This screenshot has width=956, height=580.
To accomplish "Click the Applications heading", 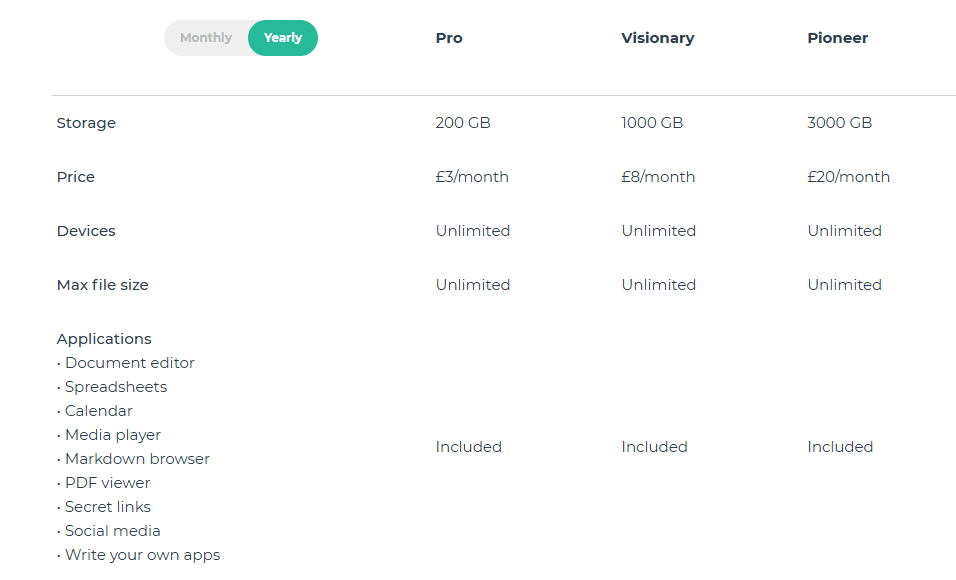I will 104,339.
